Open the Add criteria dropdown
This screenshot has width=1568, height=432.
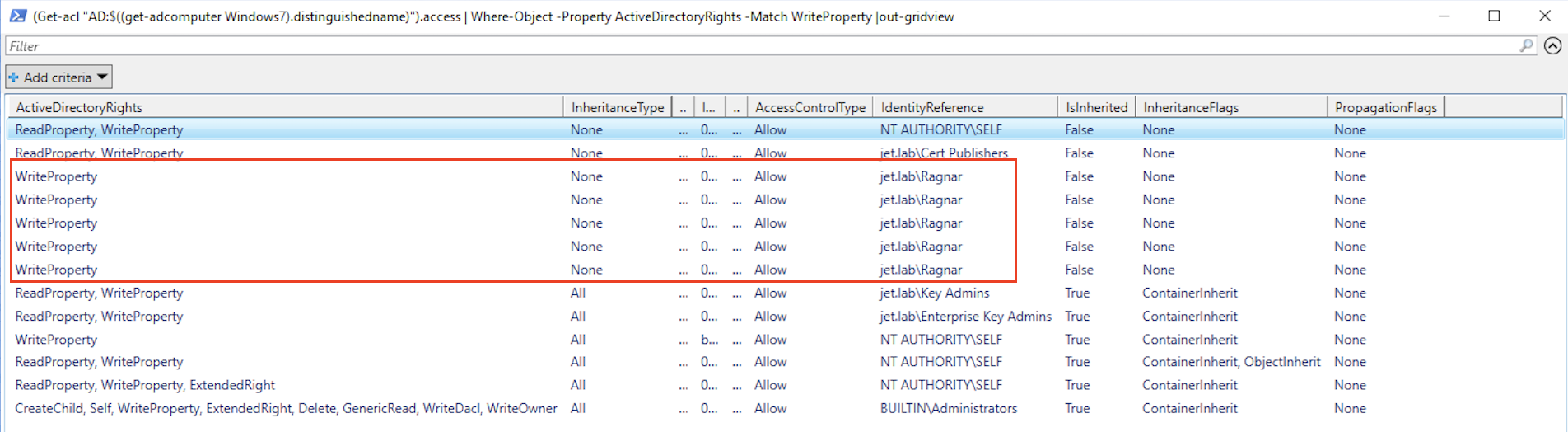(58, 77)
